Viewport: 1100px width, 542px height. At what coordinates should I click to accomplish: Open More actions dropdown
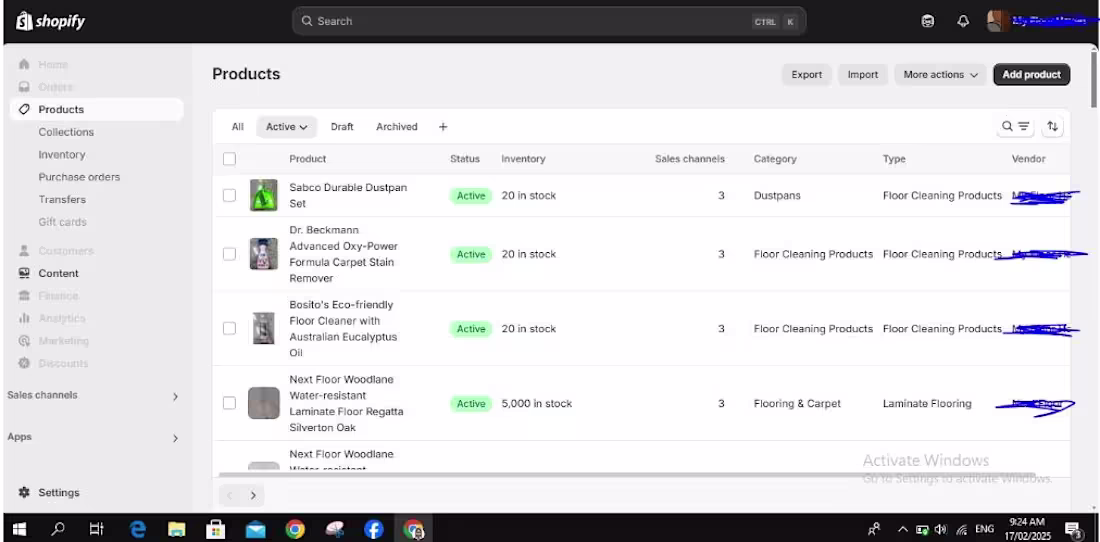click(x=940, y=74)
